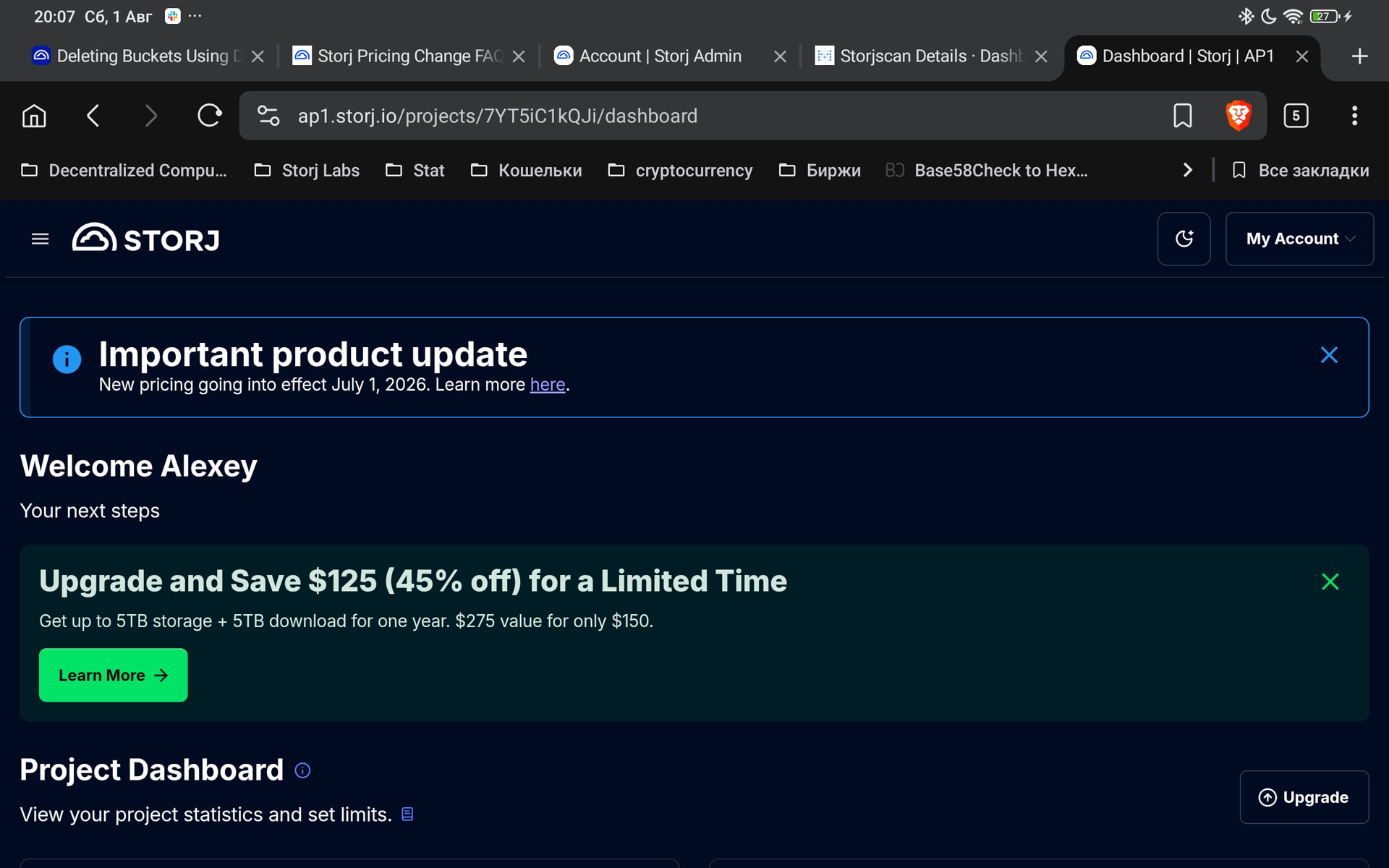The image size is (1389, 868).
Task: Go to browser home icon
Action: click(34, 116)
